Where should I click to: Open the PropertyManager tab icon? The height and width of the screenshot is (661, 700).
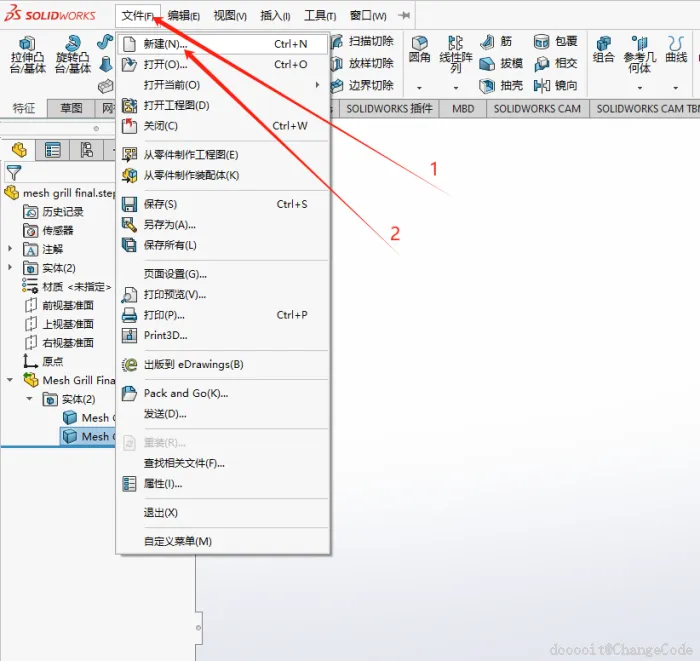(52, 150)
